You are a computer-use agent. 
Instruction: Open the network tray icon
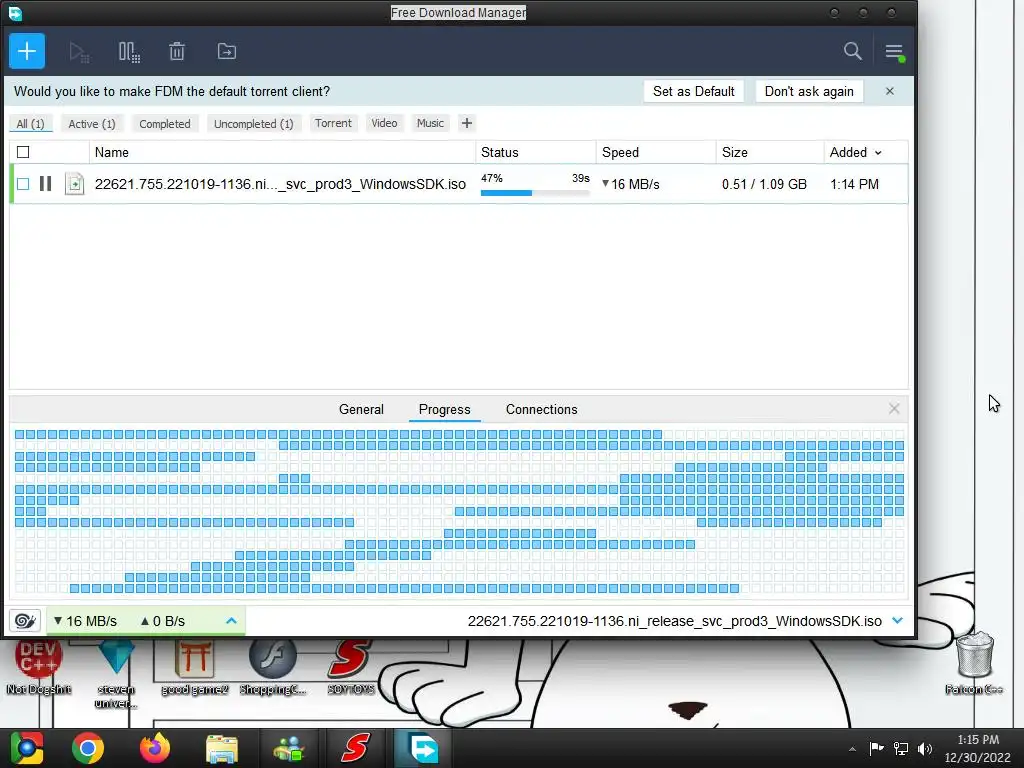[x=901, y=749]
